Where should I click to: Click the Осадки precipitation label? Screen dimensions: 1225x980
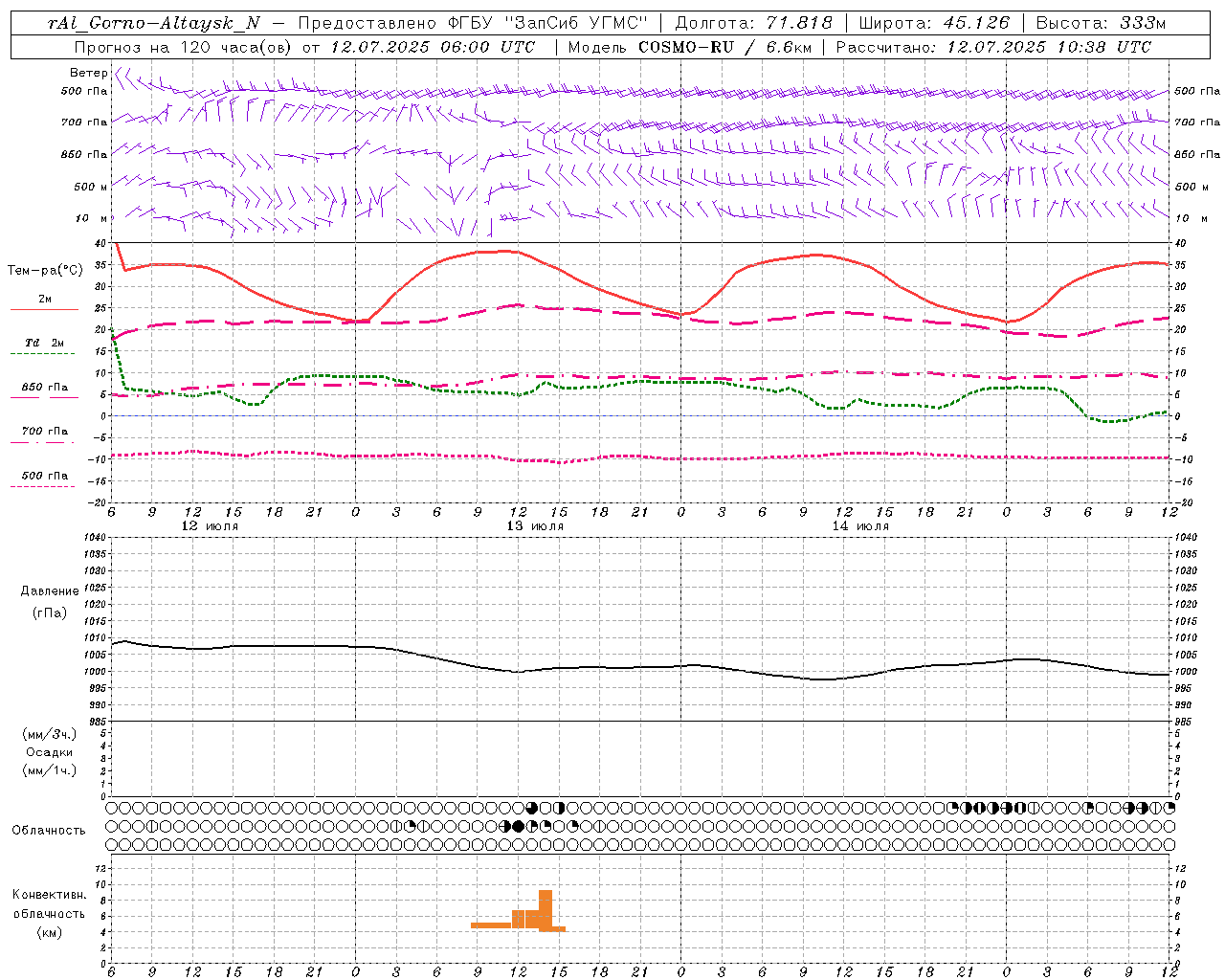pyautogui.click(x=50, y=752)
